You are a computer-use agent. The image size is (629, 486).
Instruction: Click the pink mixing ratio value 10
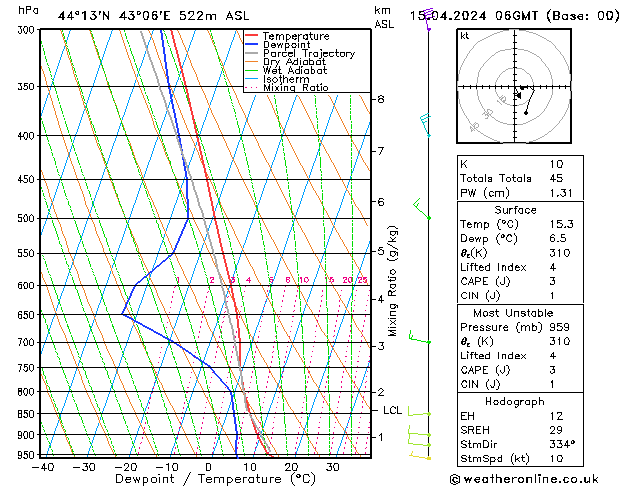click(304, 280)
